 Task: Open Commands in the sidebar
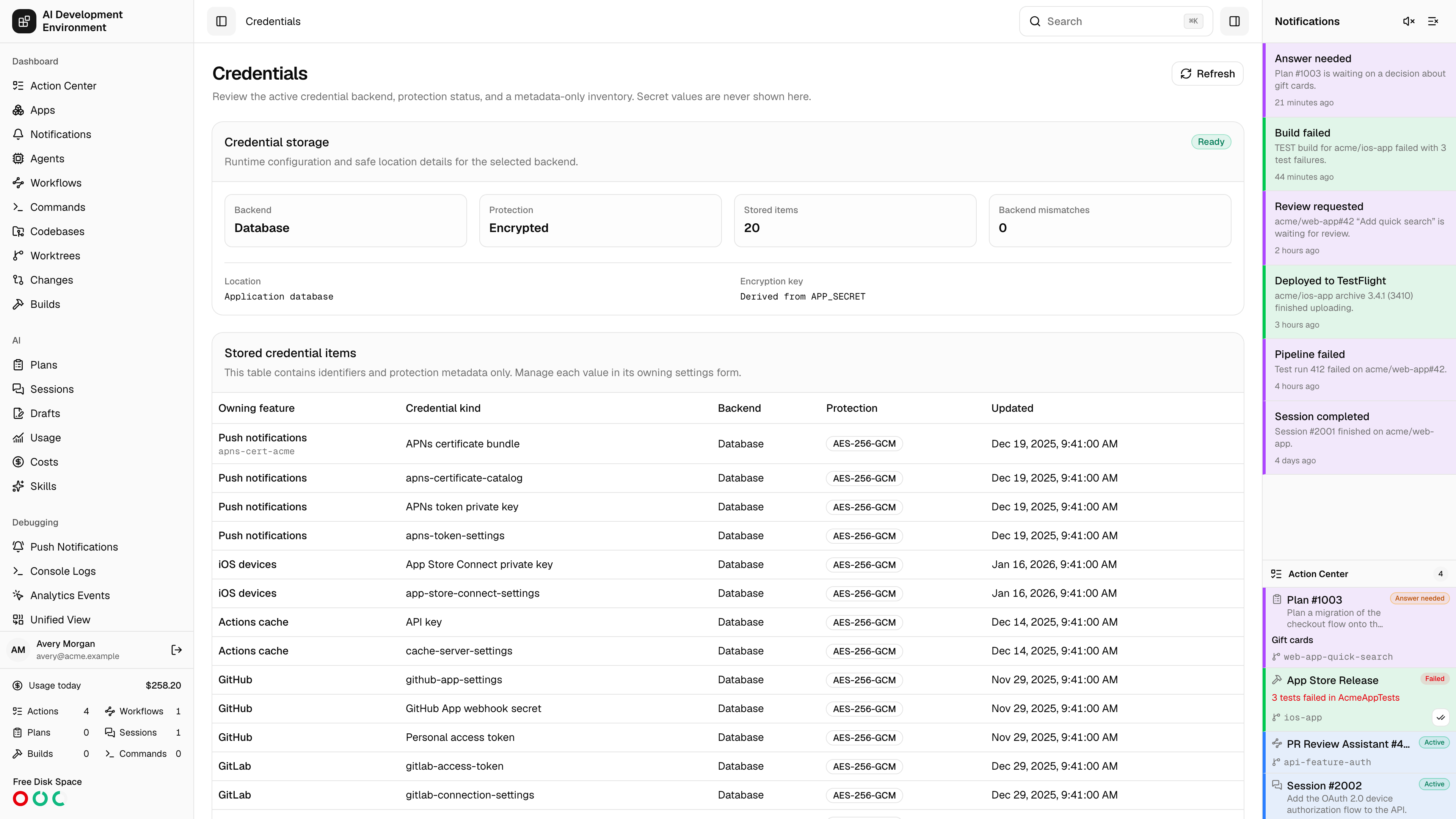point(97,207)
